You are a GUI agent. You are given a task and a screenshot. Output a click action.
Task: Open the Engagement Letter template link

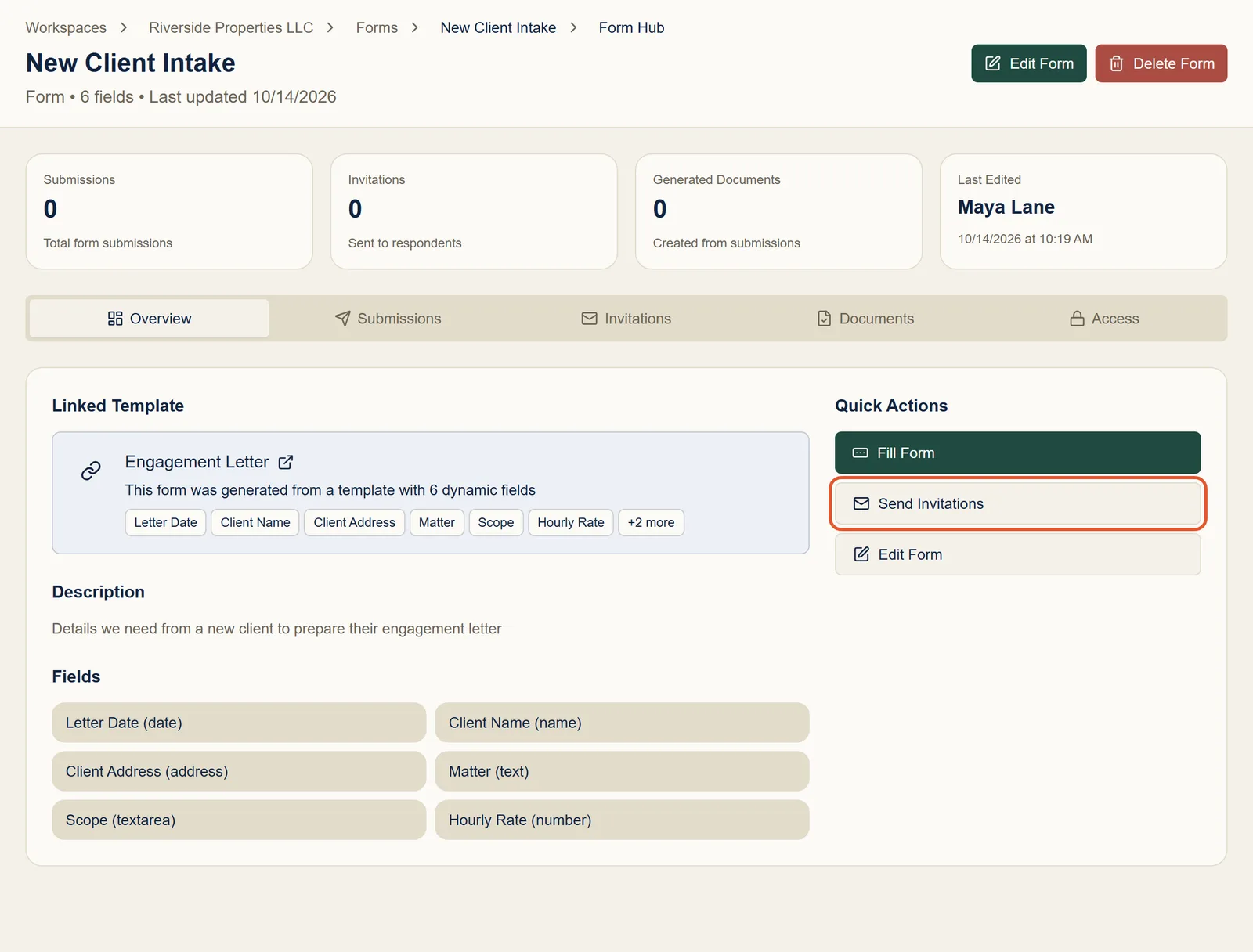(208, 462)
